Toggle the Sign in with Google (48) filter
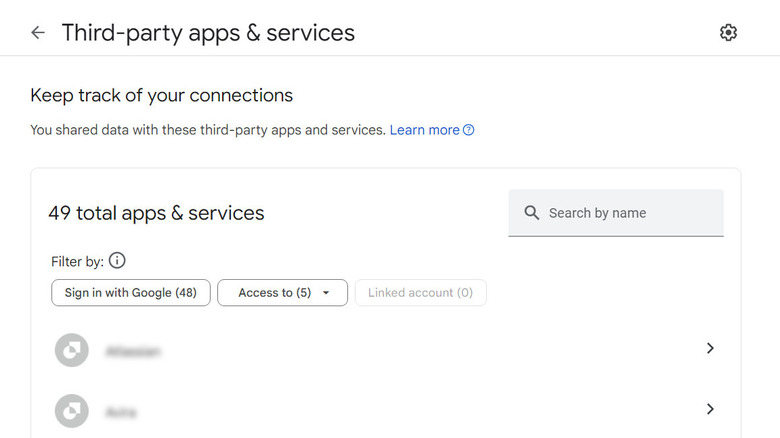 130,293
